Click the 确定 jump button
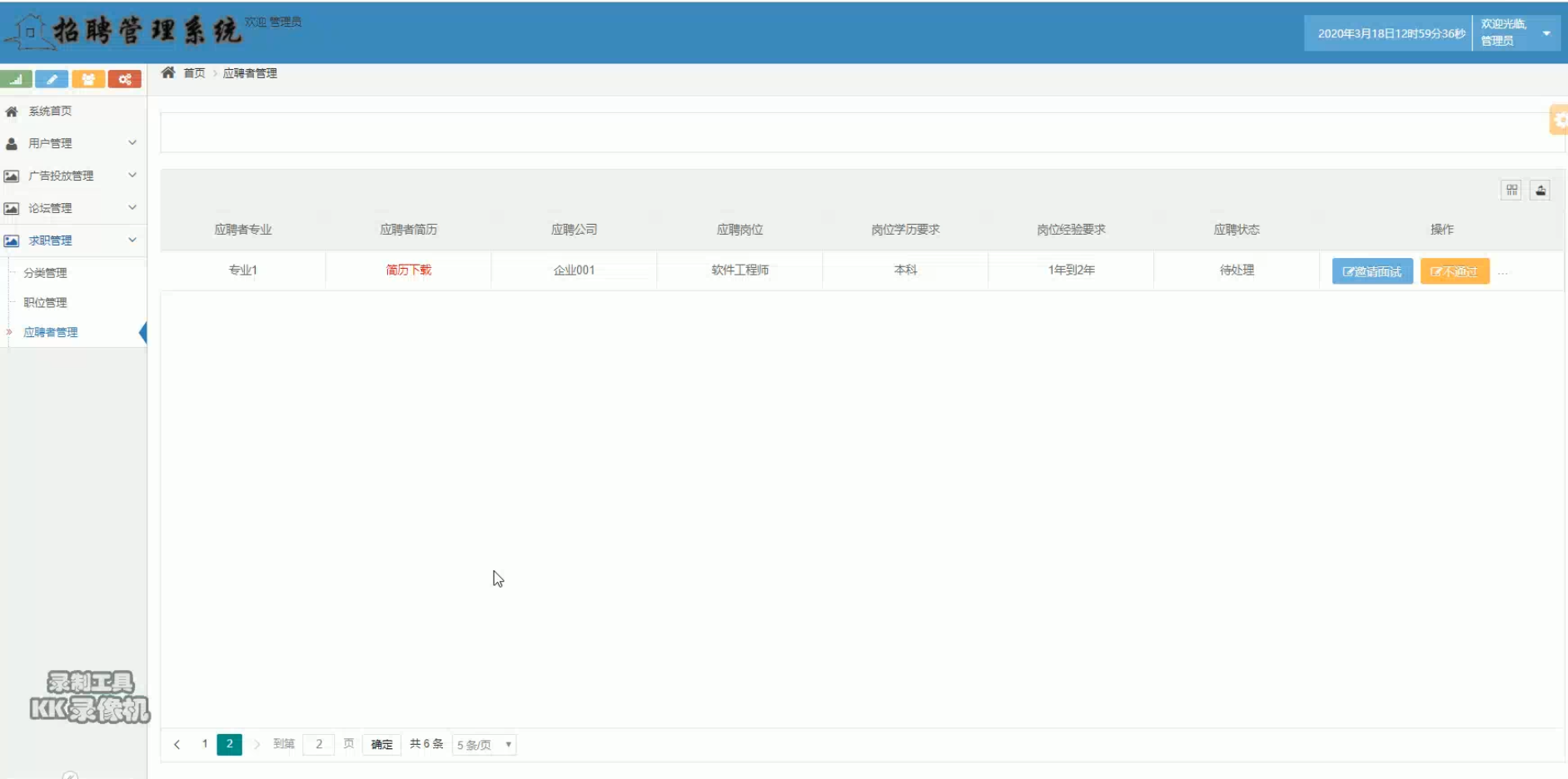The height and width of the screenshot is (779, 1568). 381,744
